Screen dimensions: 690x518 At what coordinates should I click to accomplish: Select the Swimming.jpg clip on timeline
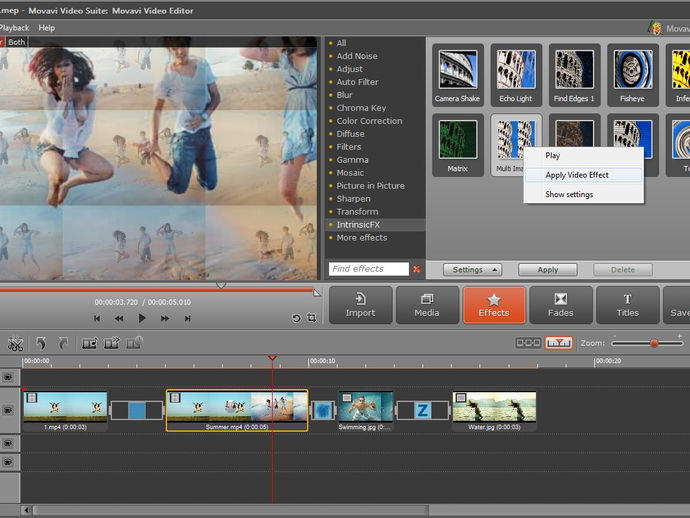coord(365,411)
